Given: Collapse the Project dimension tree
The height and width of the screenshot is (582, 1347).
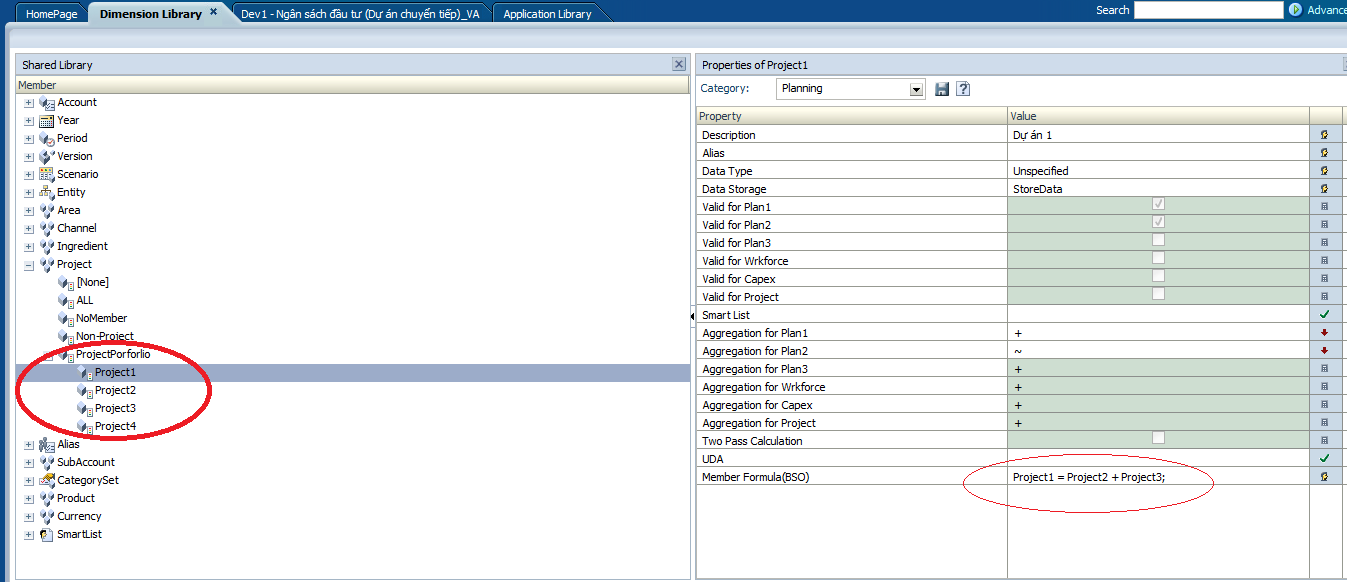Looking at the screenshot, I should coord(28,263).
